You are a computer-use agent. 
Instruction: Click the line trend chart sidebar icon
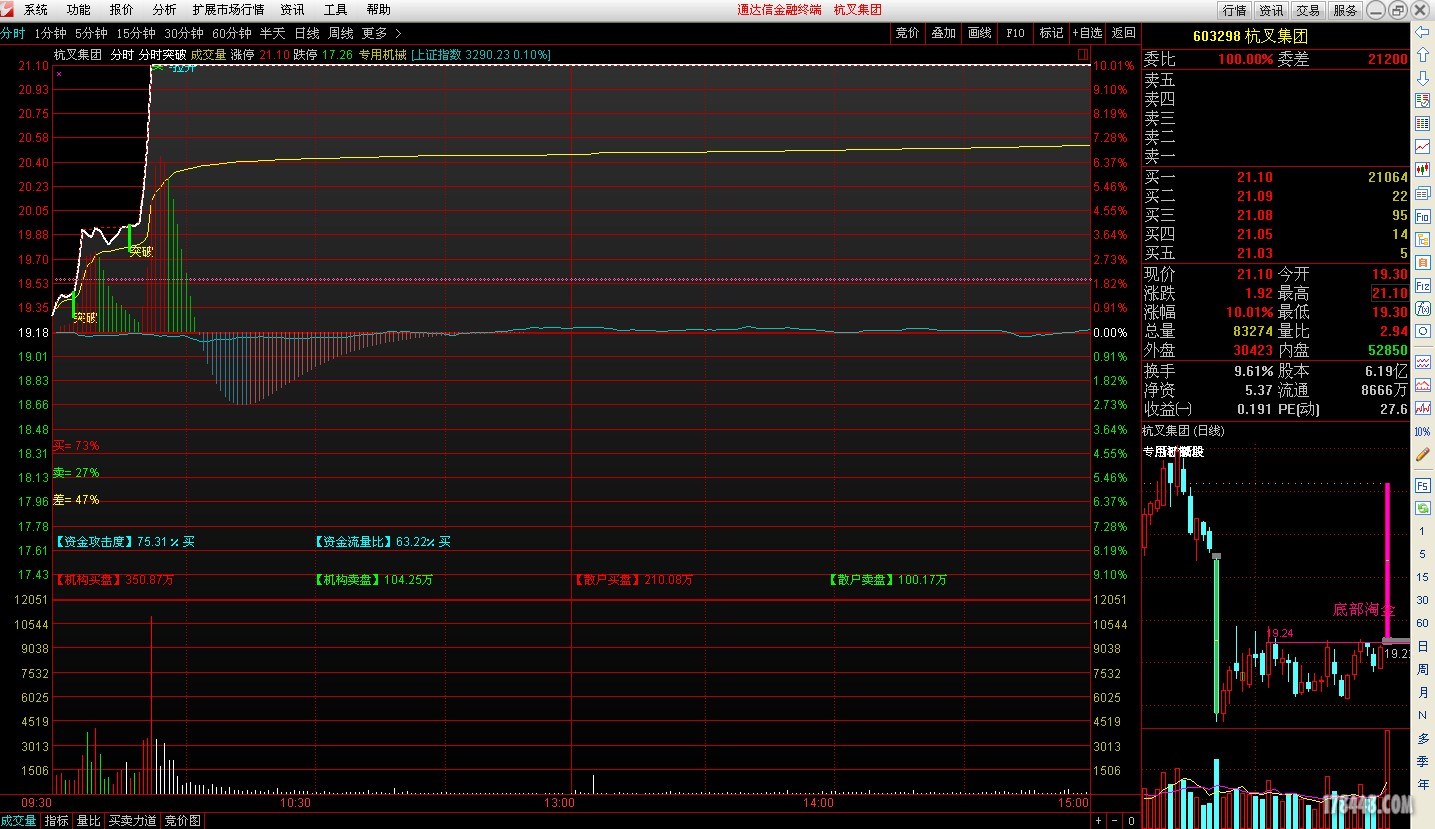[1422, 146]
